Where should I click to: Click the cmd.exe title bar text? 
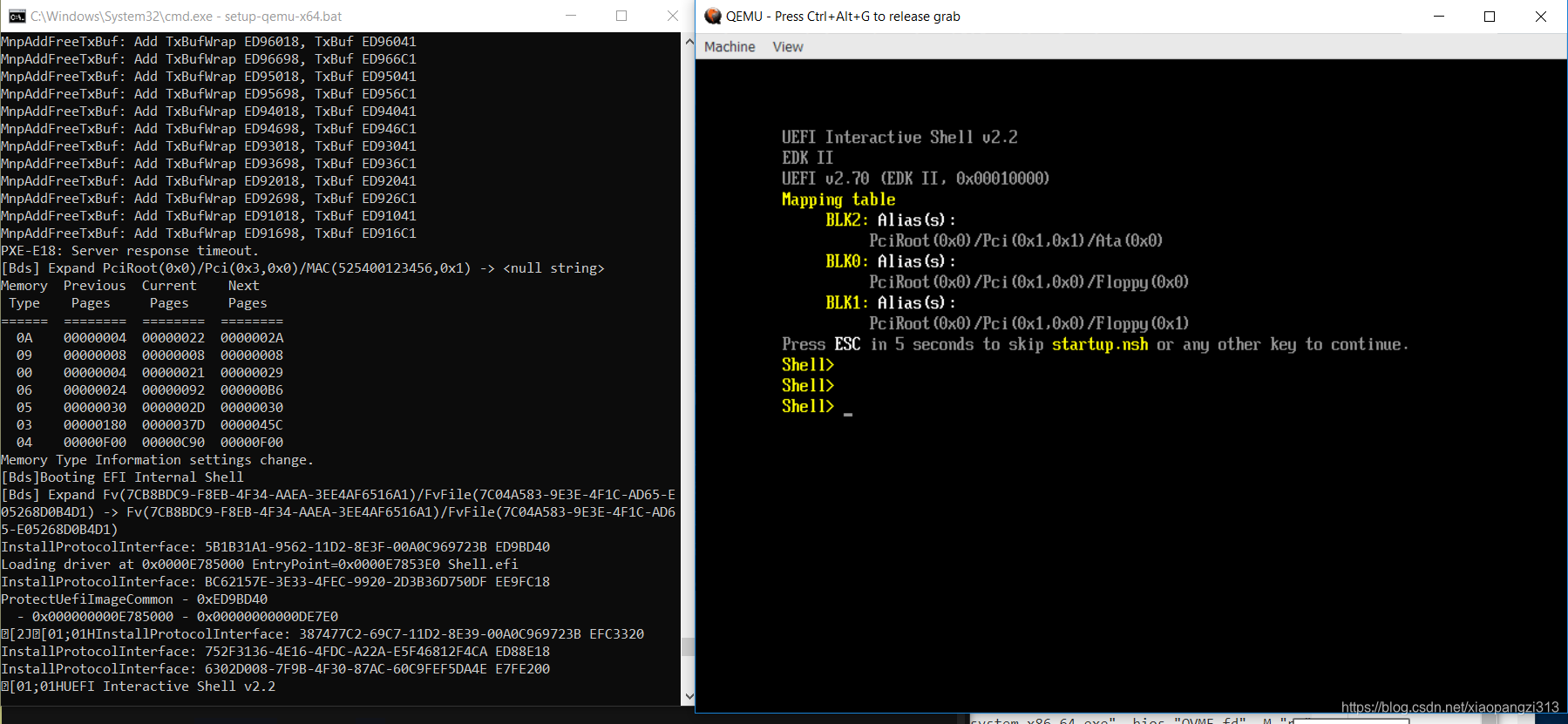tap(186, 16)
